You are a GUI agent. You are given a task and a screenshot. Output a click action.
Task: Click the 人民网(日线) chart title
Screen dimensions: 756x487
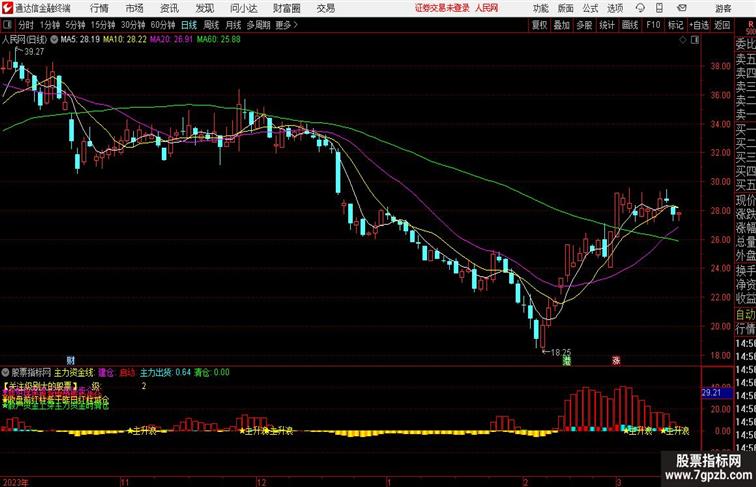[25, 40]
